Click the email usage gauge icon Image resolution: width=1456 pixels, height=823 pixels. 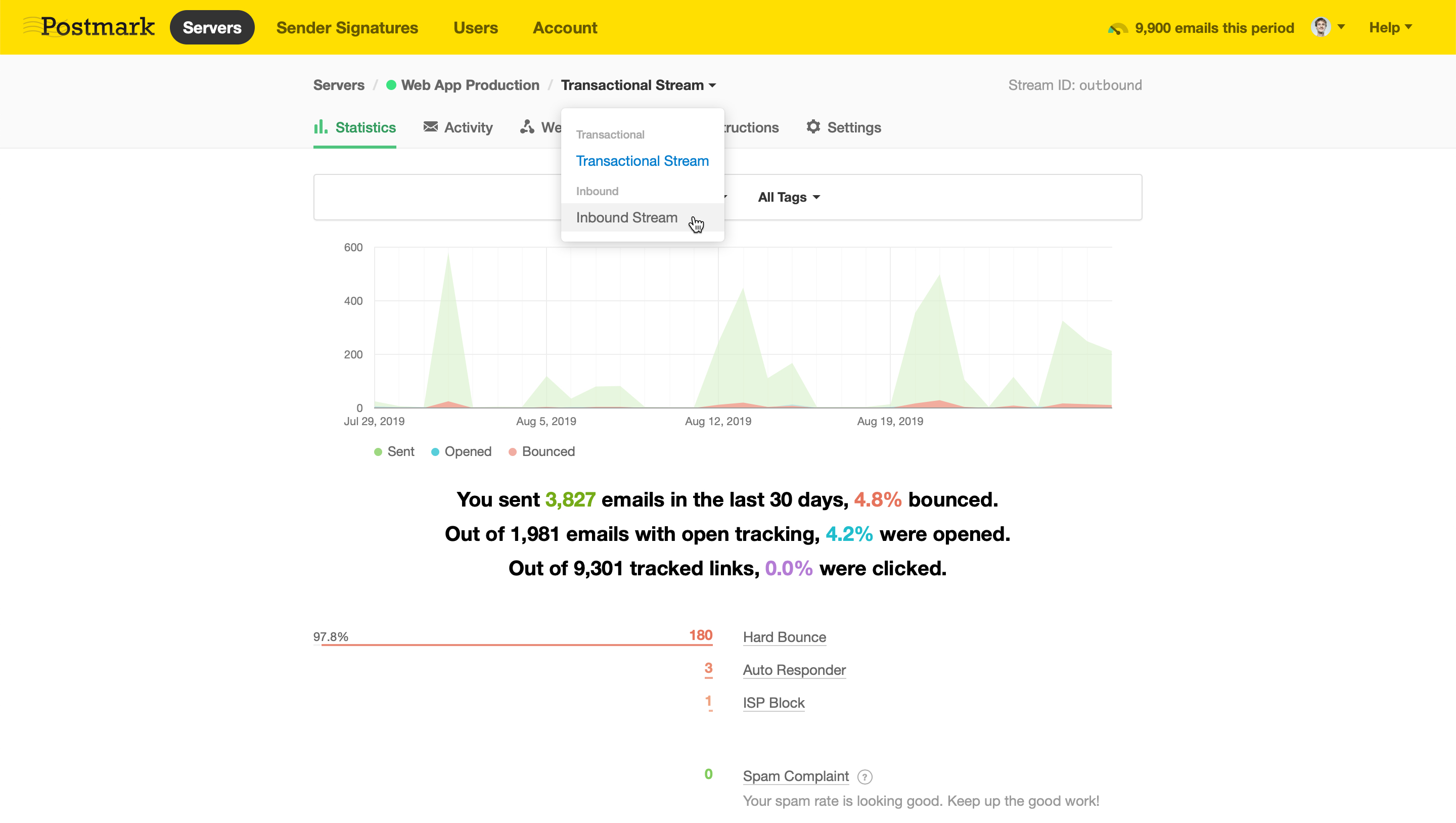pos(1118,28)
